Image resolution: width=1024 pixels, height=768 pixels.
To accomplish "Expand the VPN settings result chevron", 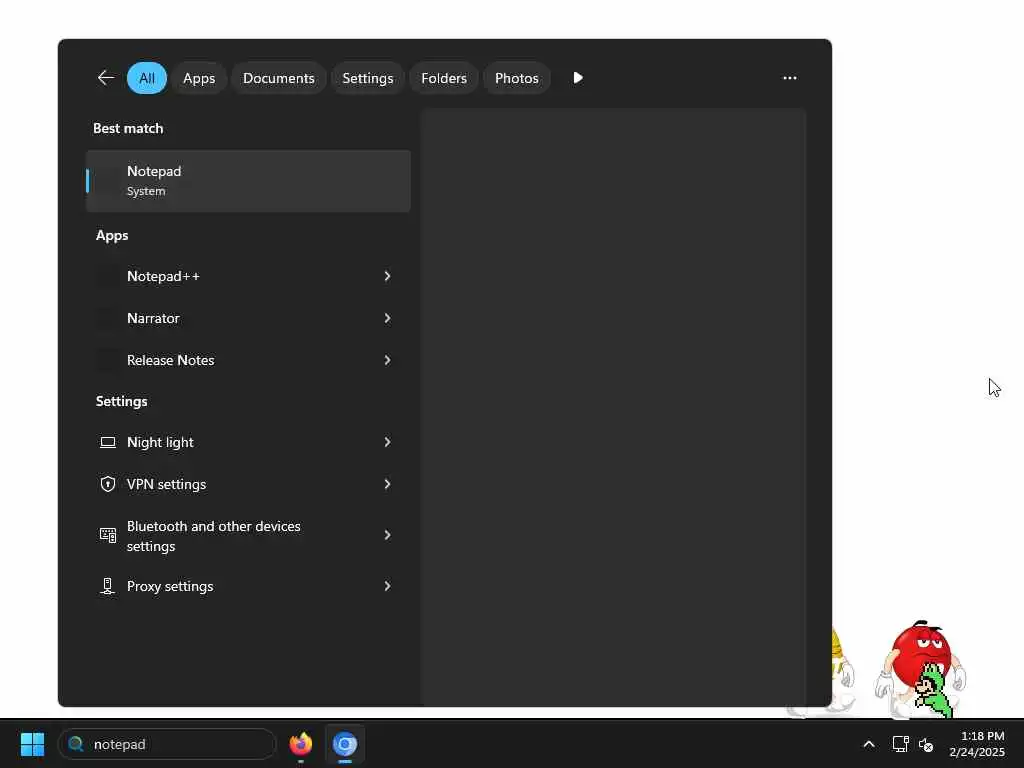I will (387, 484).
